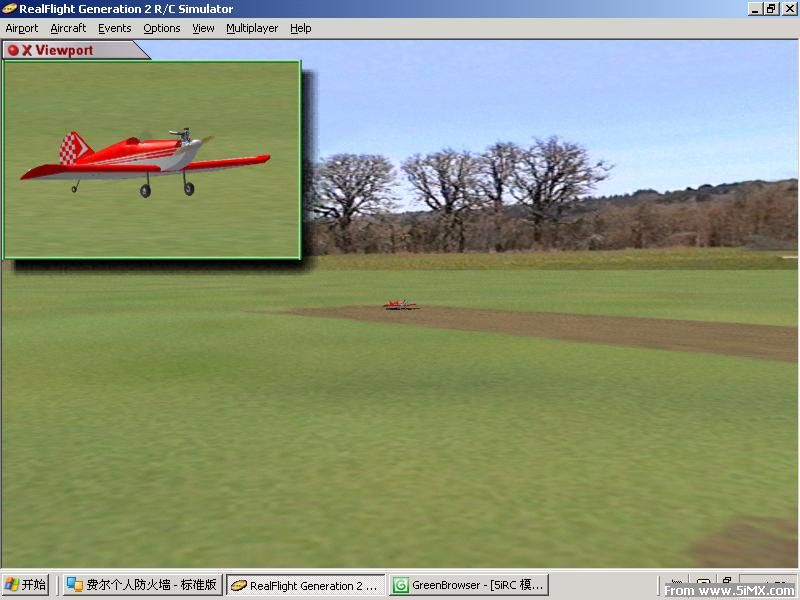Switch to the firewall taskbar button
The width and height of the screenshot is (800, 600).
click(x=142, y=585)
